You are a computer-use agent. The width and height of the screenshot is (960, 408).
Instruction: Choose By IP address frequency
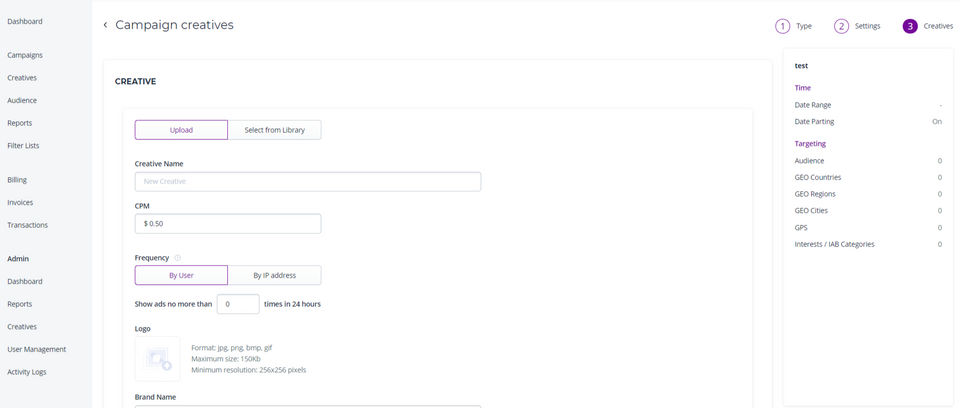click(274, 275)
